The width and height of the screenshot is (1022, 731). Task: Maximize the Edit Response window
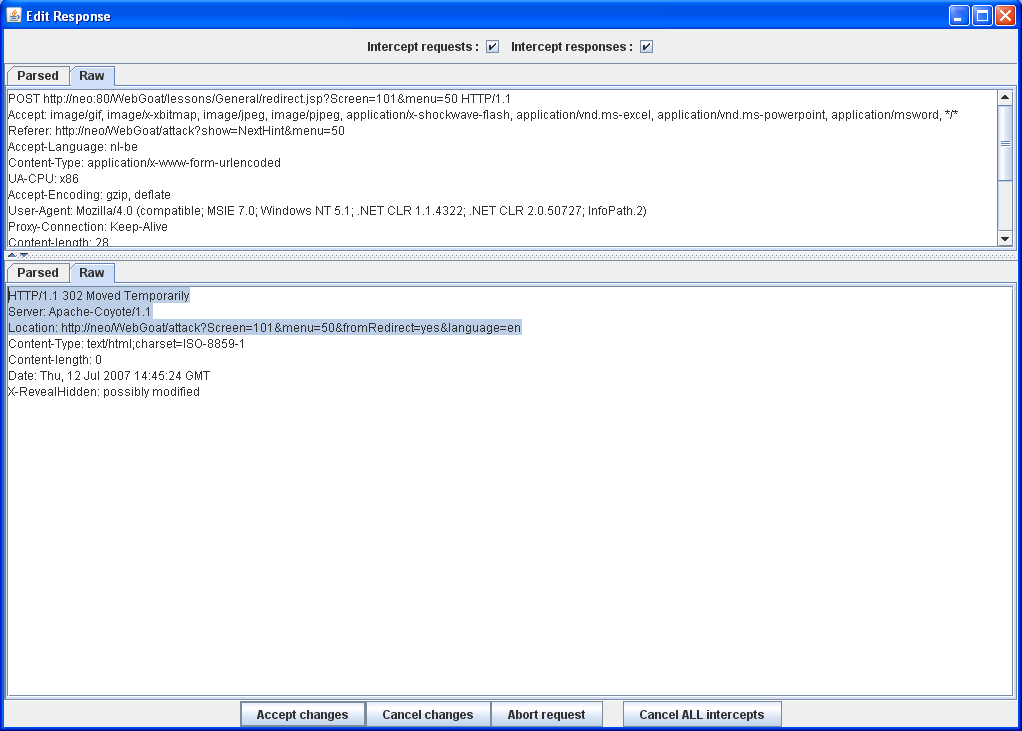point(982,16)
